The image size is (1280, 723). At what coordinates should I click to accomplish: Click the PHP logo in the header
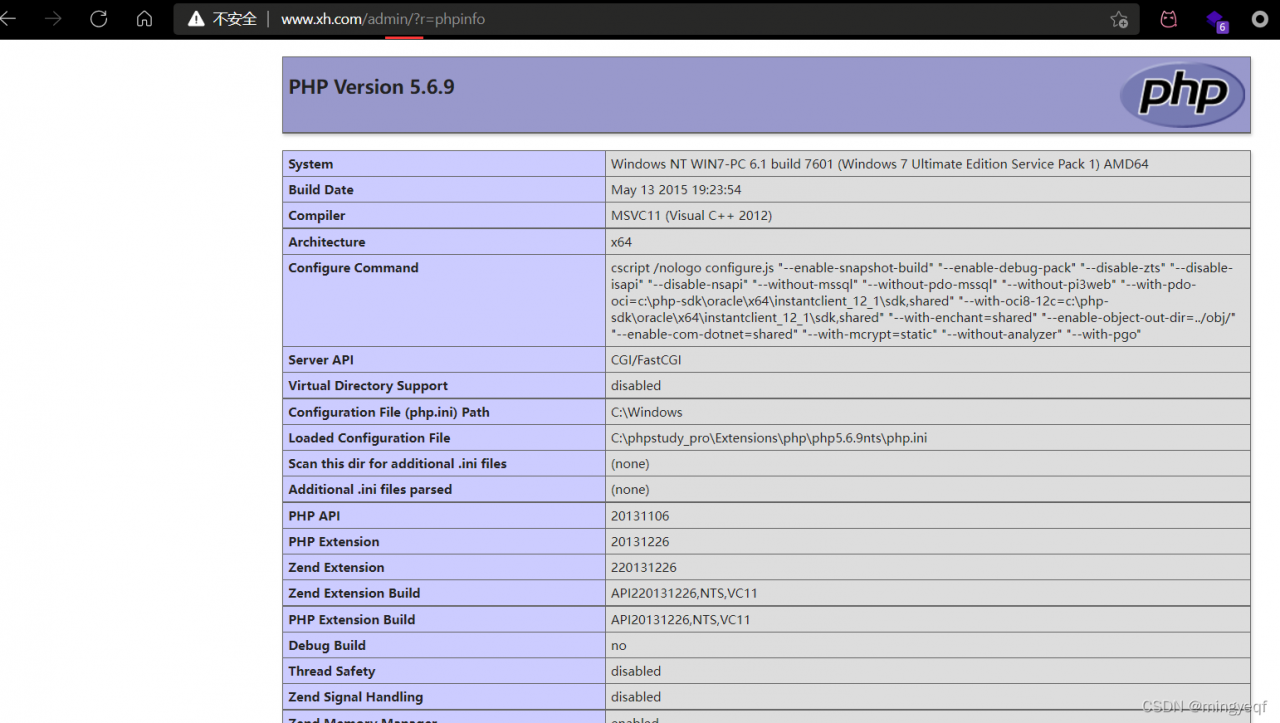pyautogui.click(x=1182, y=94)
